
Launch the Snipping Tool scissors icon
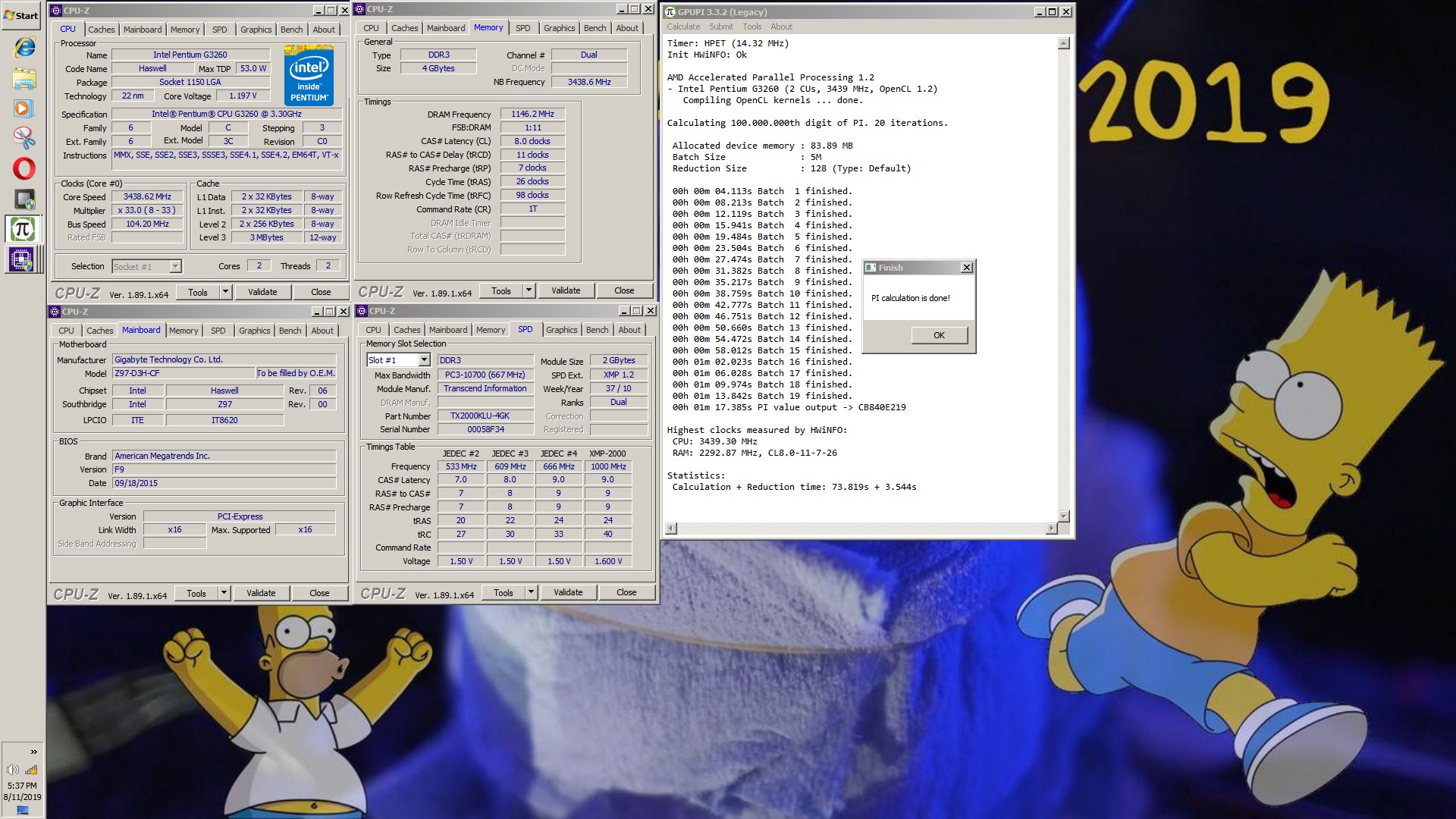pos(24,137)
